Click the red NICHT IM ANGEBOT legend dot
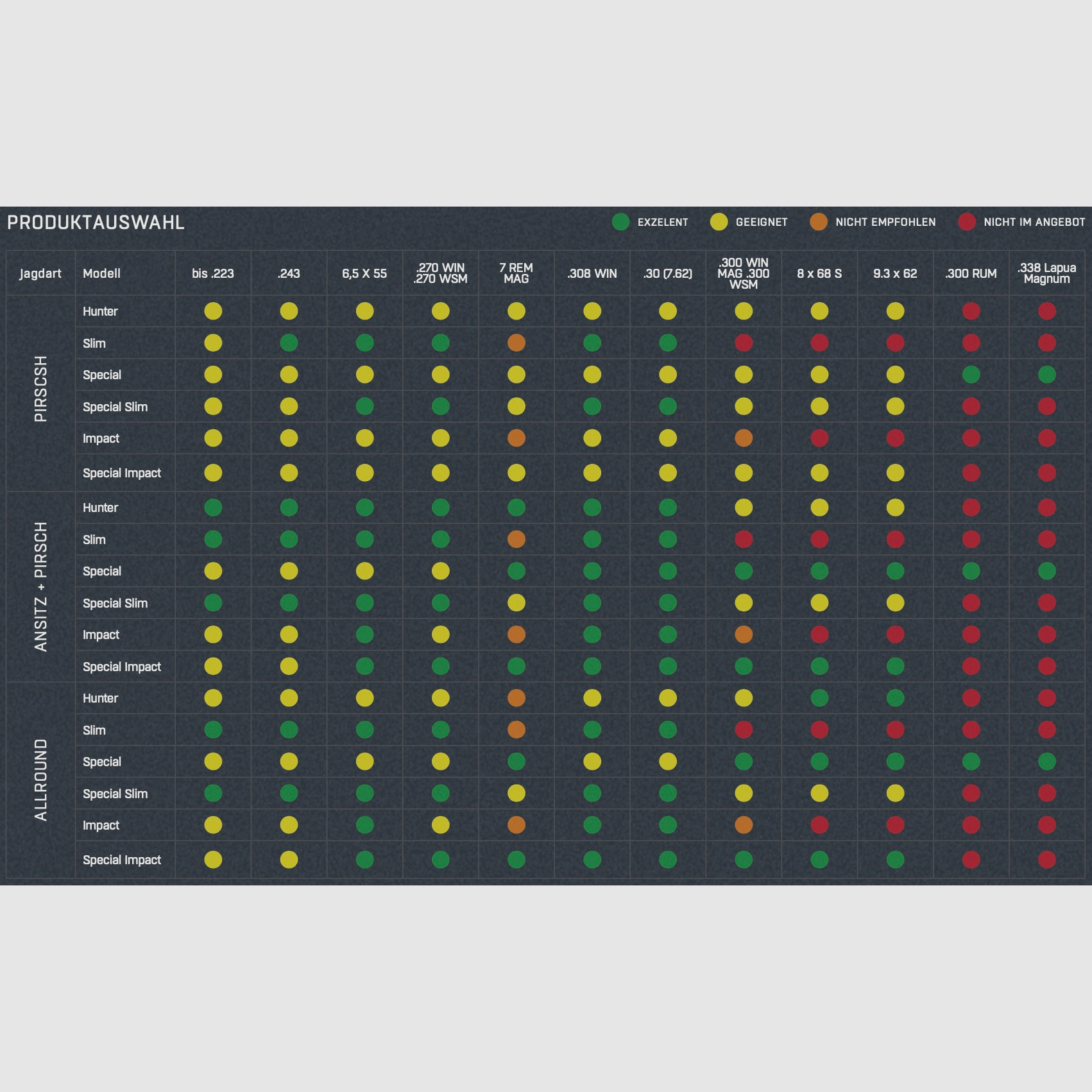Screen dimensions: 1092x1092 (x=966, y=222)
